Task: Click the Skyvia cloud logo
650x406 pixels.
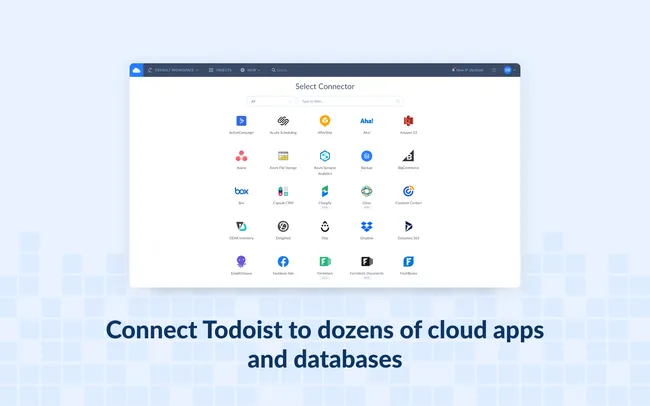Action: [x=136, y=70]
